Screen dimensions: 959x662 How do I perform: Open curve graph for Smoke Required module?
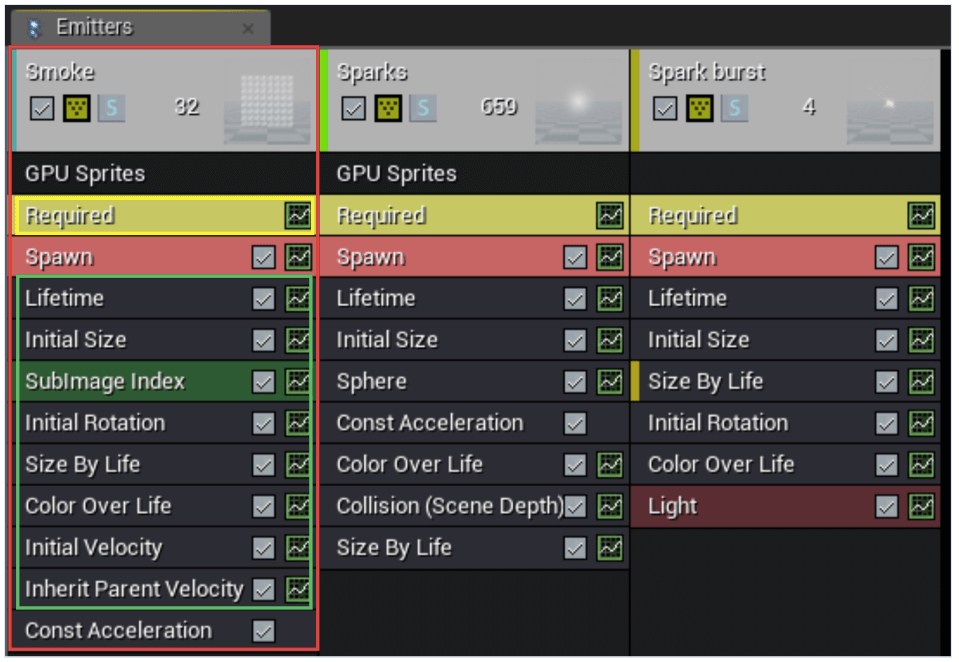[297, 215]
